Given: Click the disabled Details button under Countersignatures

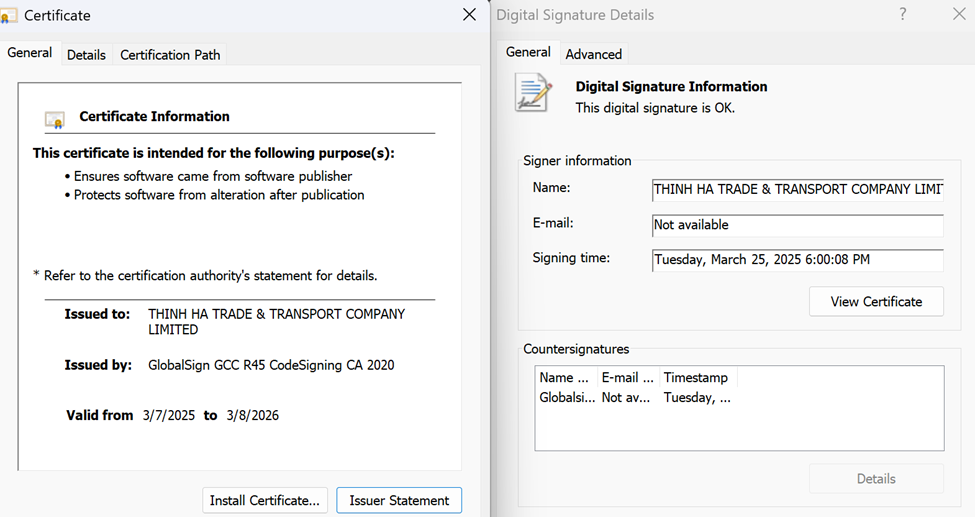Looking at the screenshot, I should coord(876,478).
